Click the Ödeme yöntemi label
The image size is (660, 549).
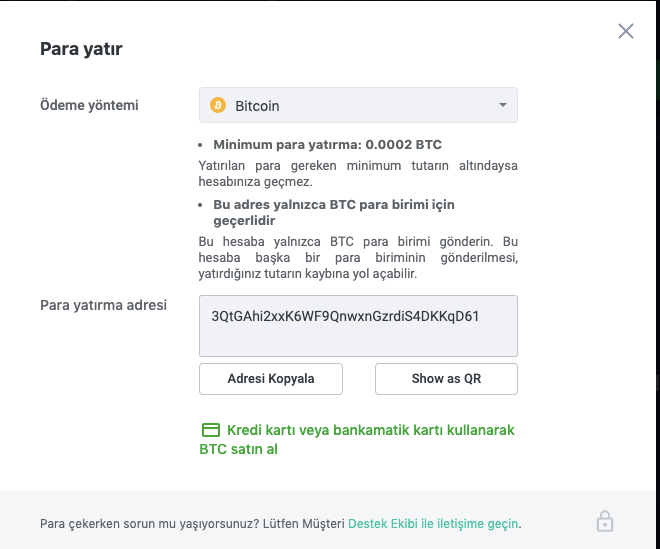tap(89, 105)
